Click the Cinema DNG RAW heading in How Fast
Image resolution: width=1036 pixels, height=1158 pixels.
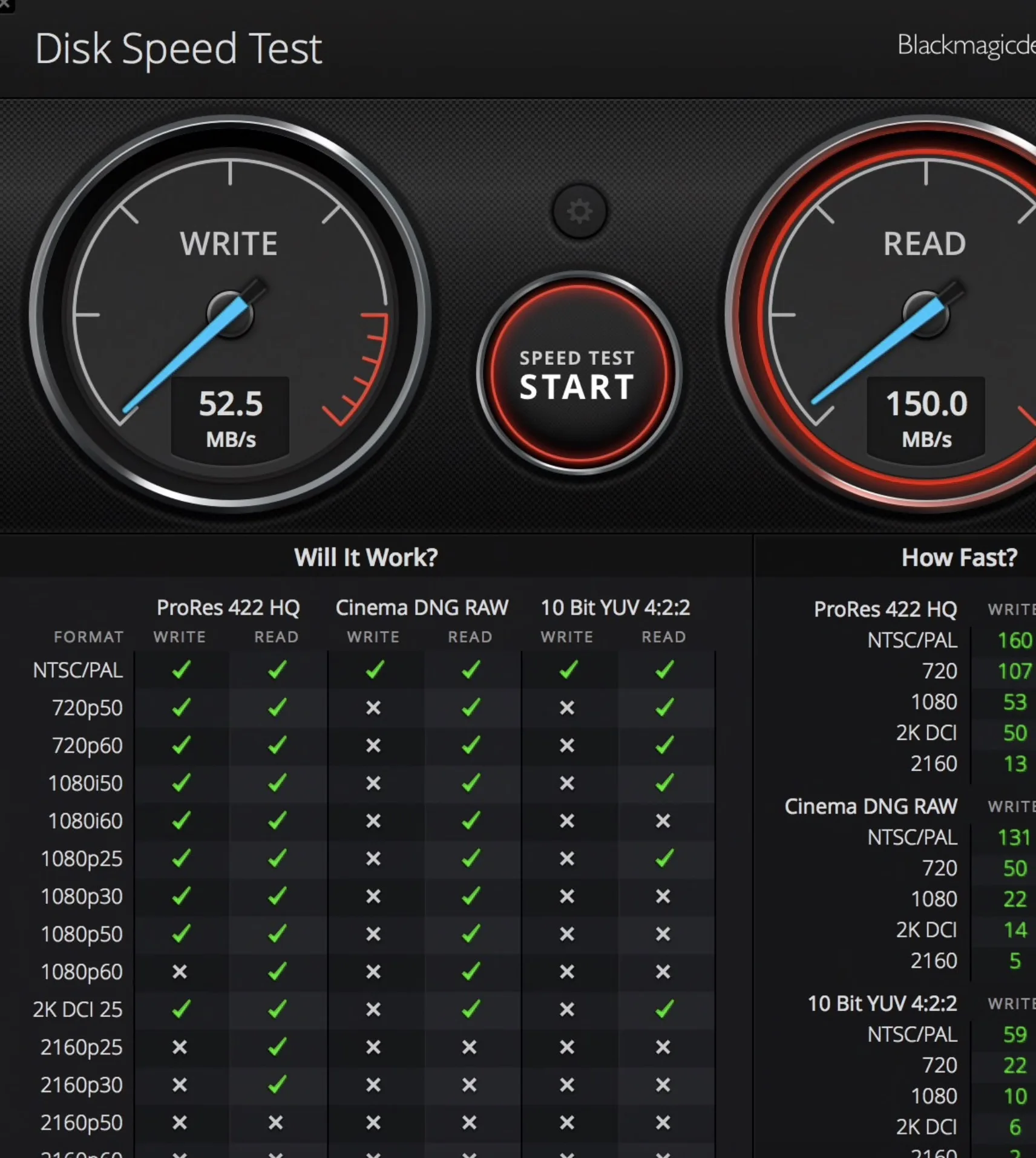(x=871, y=806)
